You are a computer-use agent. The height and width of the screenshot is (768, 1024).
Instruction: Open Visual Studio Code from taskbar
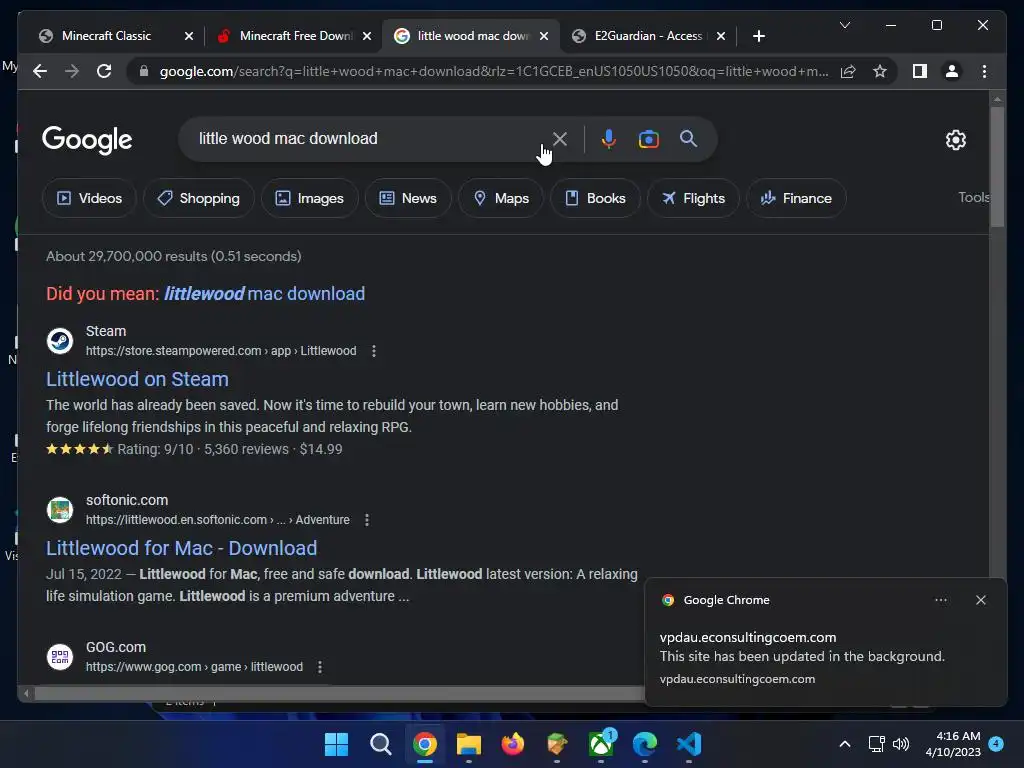coord(689,744)
